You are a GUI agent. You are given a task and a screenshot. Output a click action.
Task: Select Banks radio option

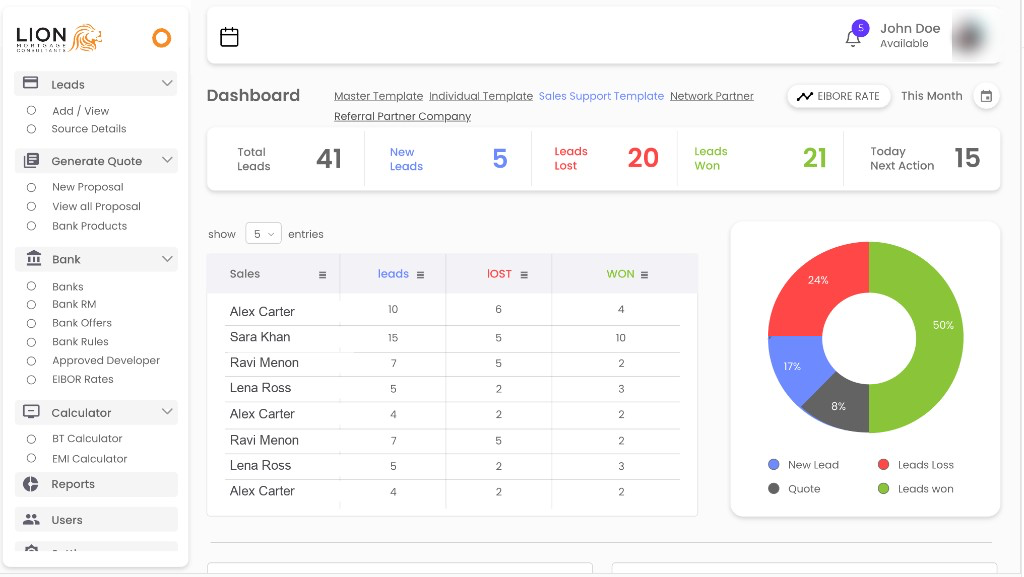click(31, 286)
